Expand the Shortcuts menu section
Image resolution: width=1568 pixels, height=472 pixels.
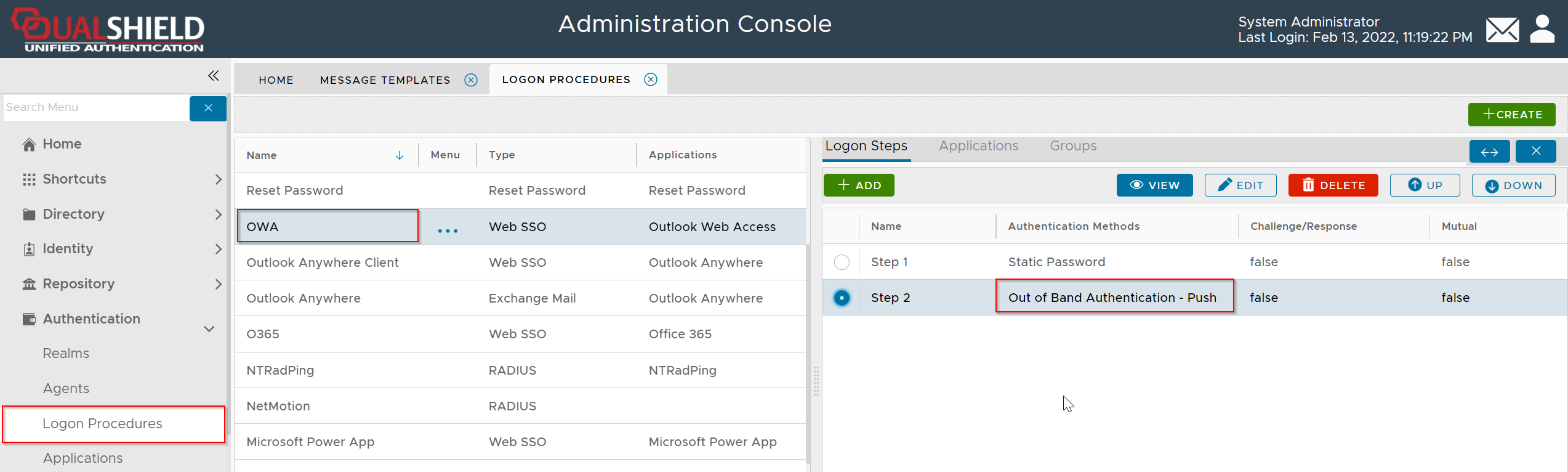coord(218,179)
